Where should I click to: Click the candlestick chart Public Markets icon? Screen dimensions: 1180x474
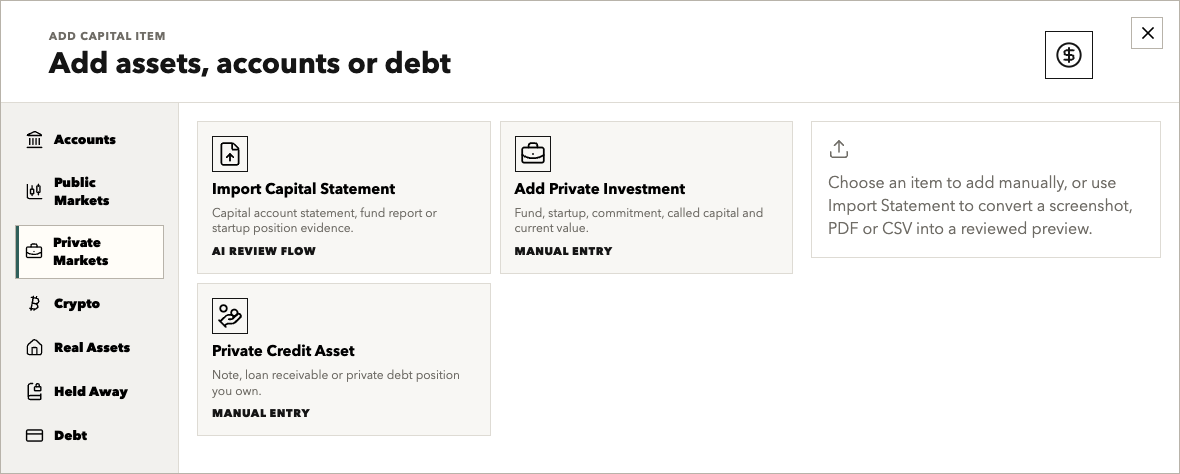(x=35, y=191)
